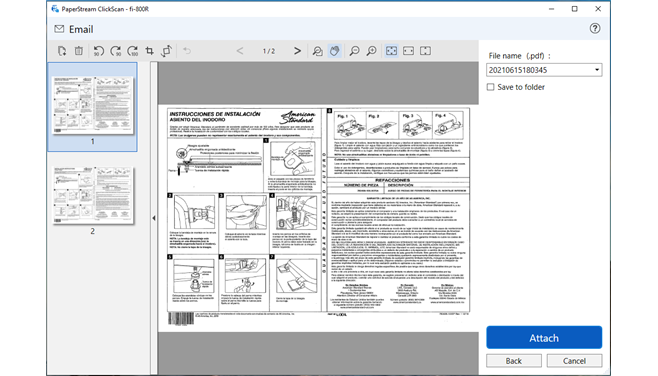Minimize the PaperStream ClickScan window

point(551,9)
